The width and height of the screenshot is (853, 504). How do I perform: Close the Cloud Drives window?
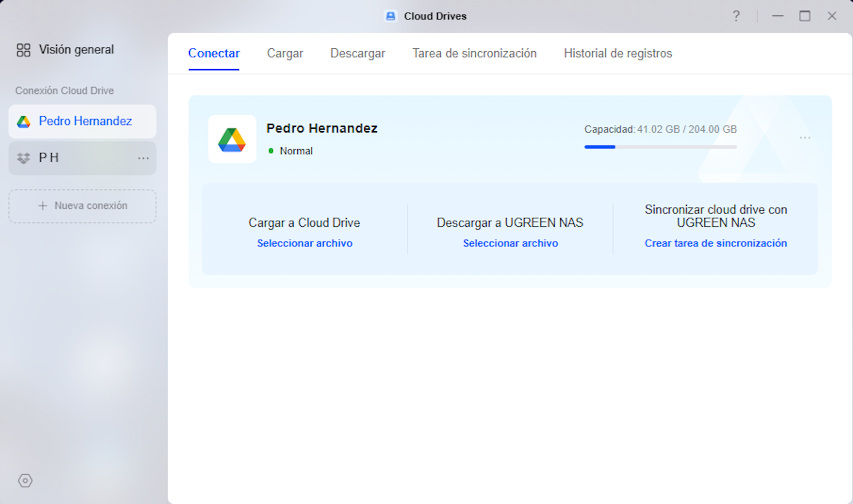click(x=832, y=16)
